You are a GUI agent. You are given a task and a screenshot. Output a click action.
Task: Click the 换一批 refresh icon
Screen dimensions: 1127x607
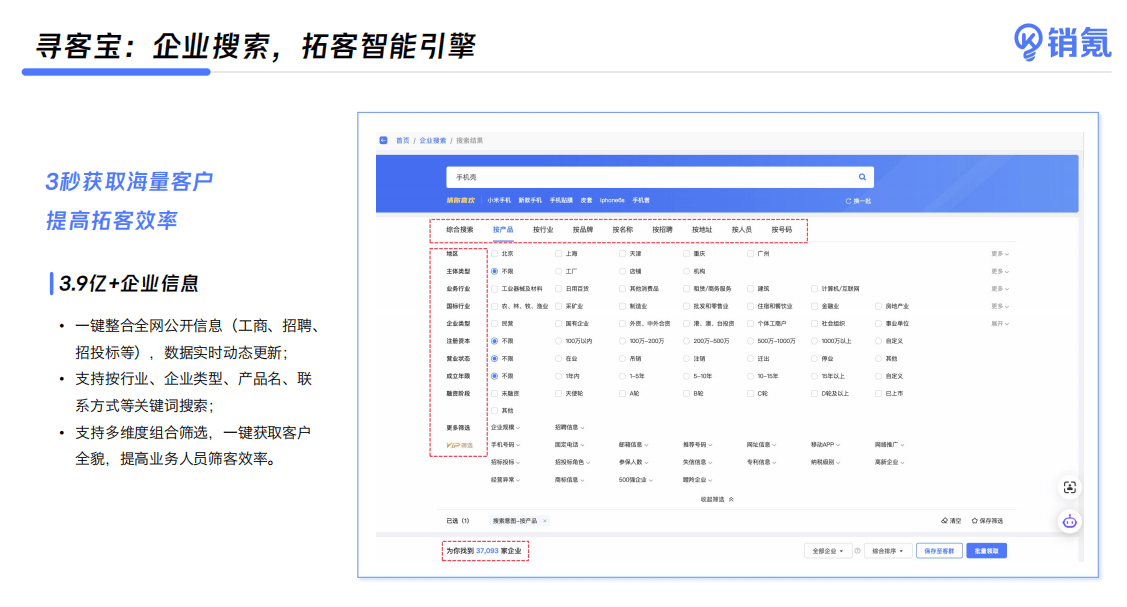(x=849, y=200)
